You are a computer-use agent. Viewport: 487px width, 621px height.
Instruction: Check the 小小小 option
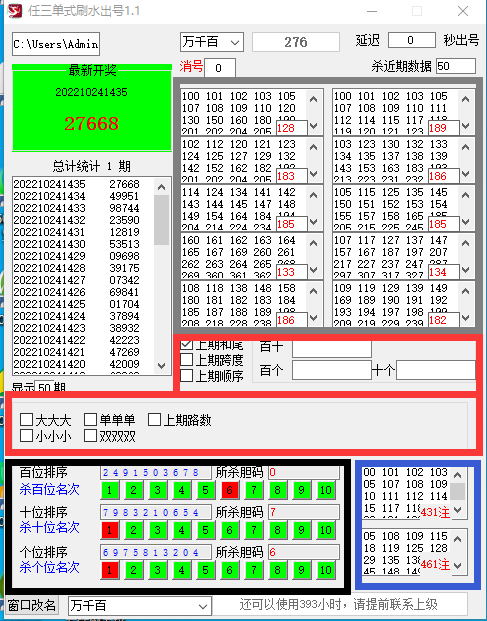[x=27, y=436]
